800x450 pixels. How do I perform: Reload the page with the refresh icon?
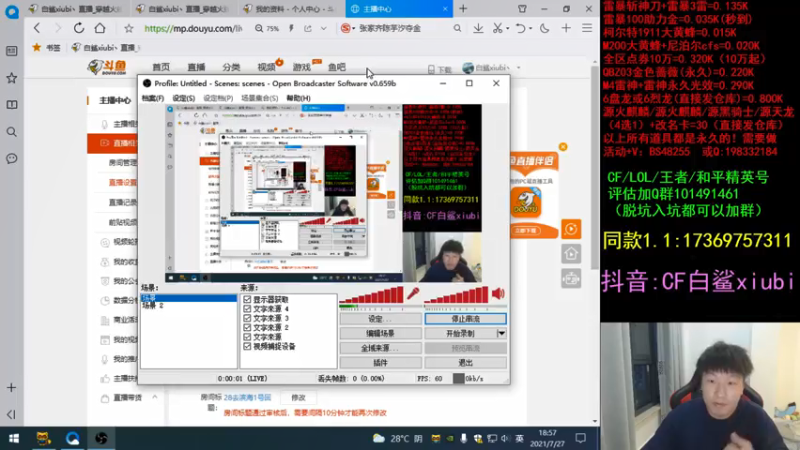pos(79,29)
